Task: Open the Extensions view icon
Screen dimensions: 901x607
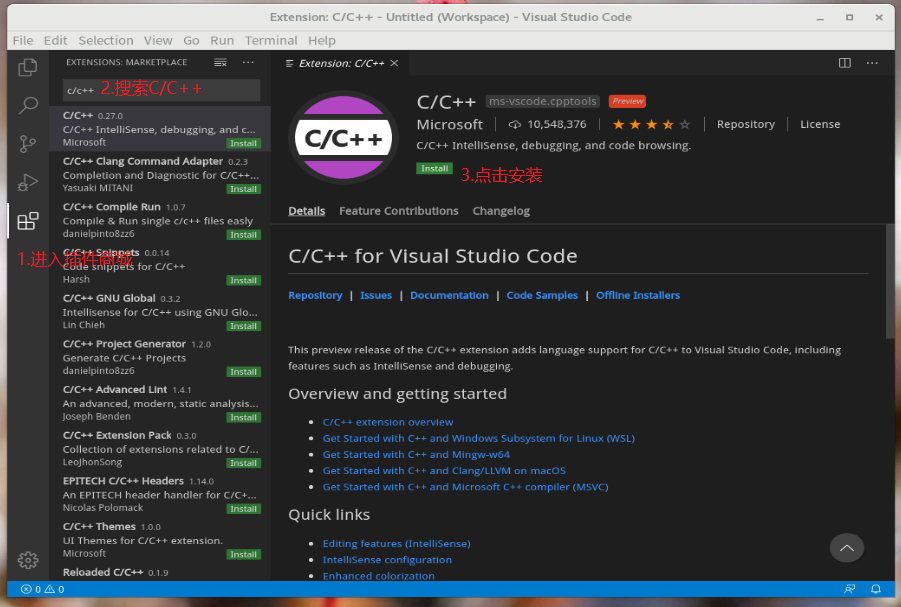Action: (28, 221)
